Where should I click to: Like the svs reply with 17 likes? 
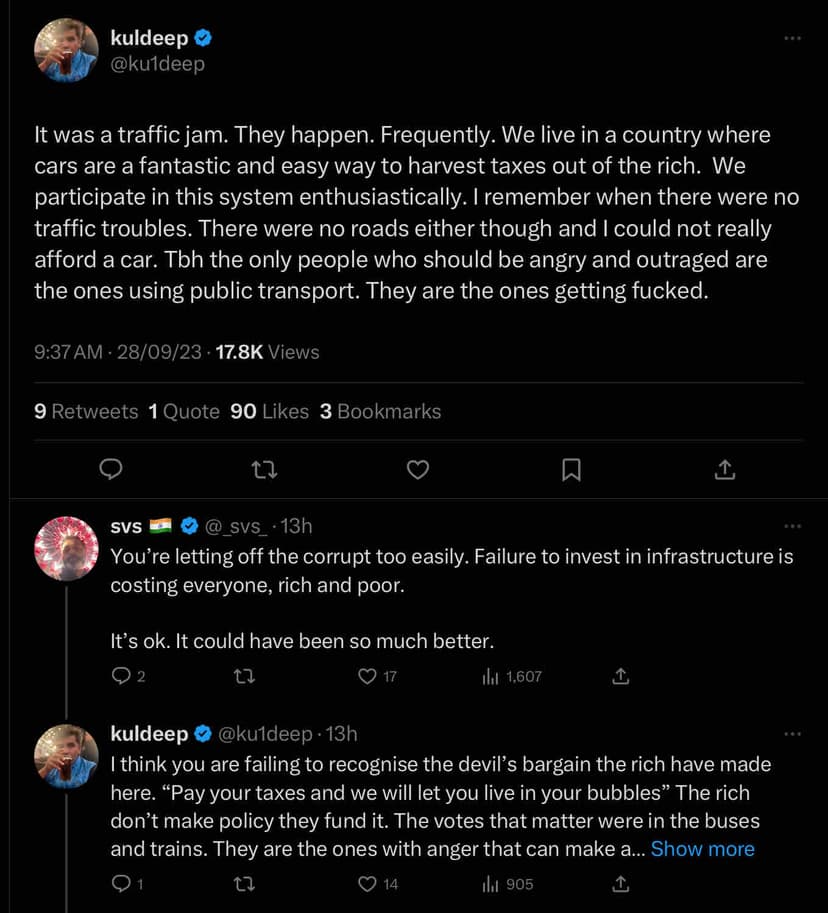367,677
